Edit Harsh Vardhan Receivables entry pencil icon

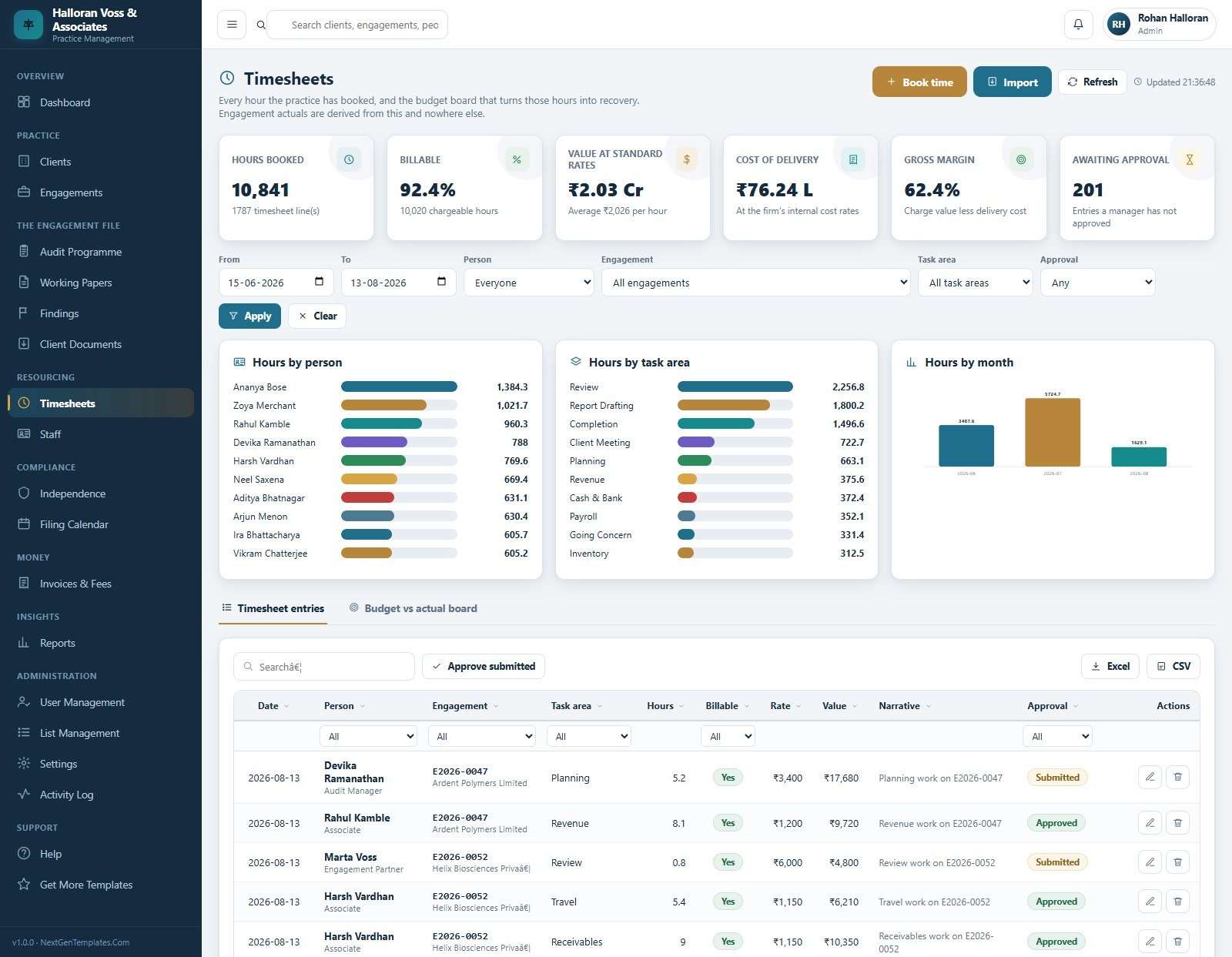tap(1150, 941)
